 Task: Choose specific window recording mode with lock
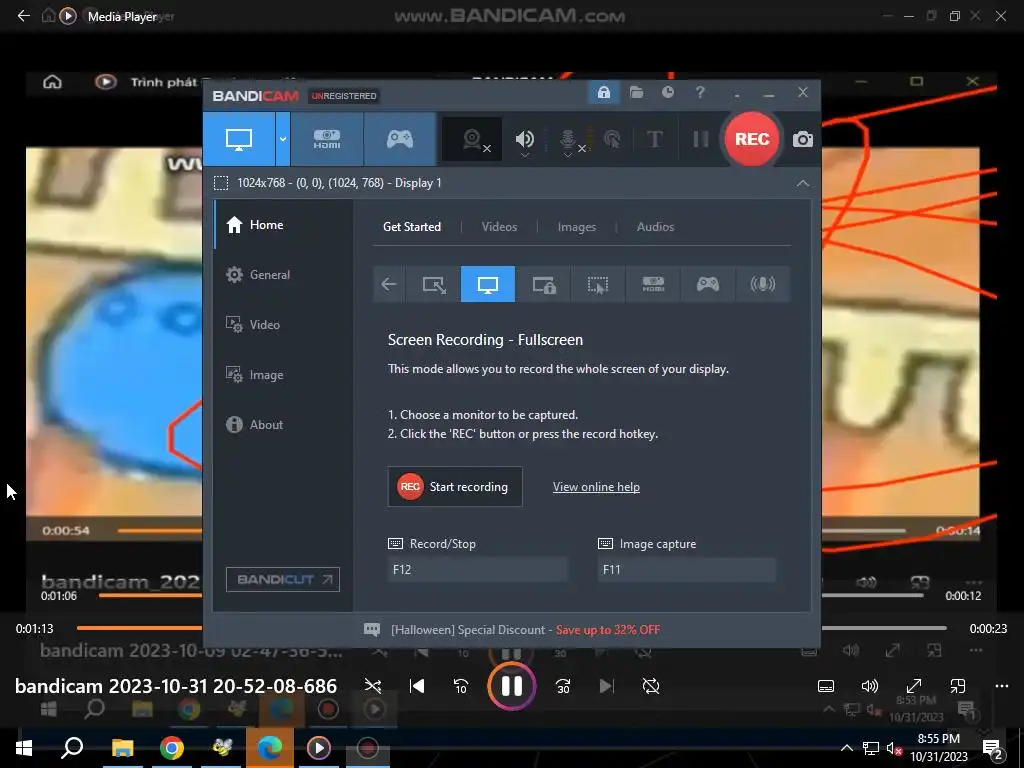543,284
